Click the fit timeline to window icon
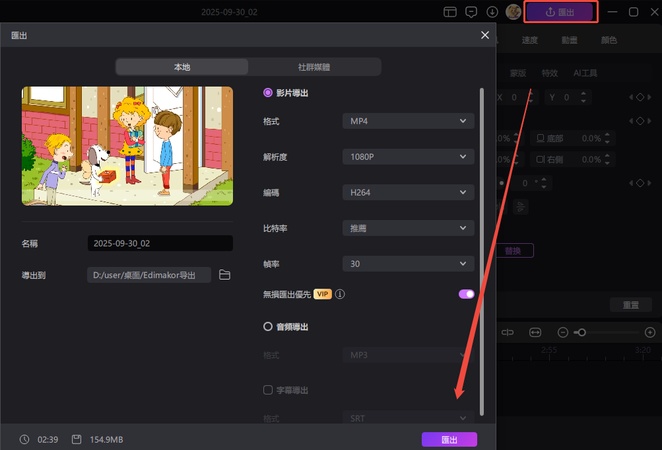662x450 pixels. pyautogui.click(x=535, y=333)
